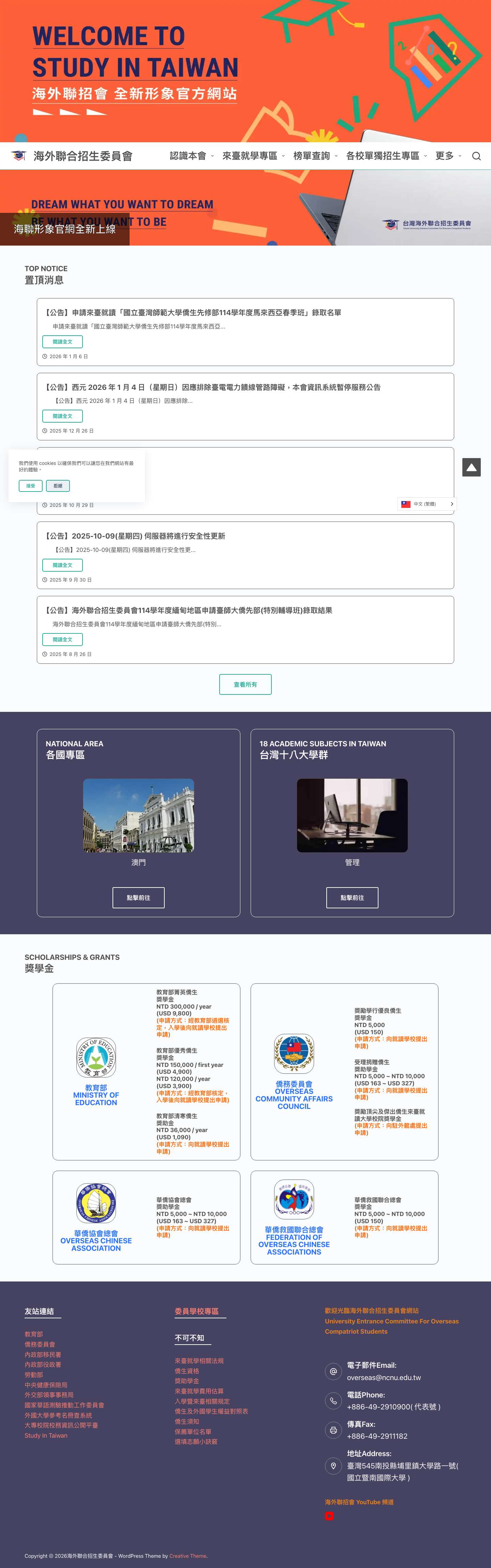Open the 選填志願小訣竅 link
Screen dimensions: 491x1568
click(x=196, y=1441)
